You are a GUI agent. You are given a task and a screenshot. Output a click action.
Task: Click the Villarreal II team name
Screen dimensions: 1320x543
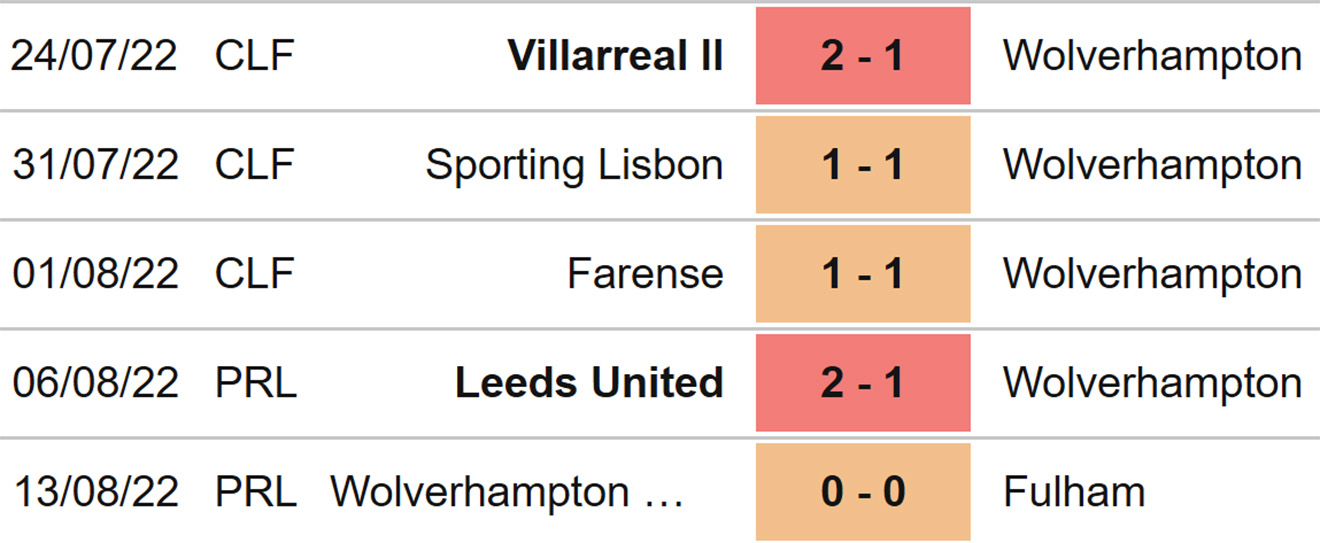[615, 56]
